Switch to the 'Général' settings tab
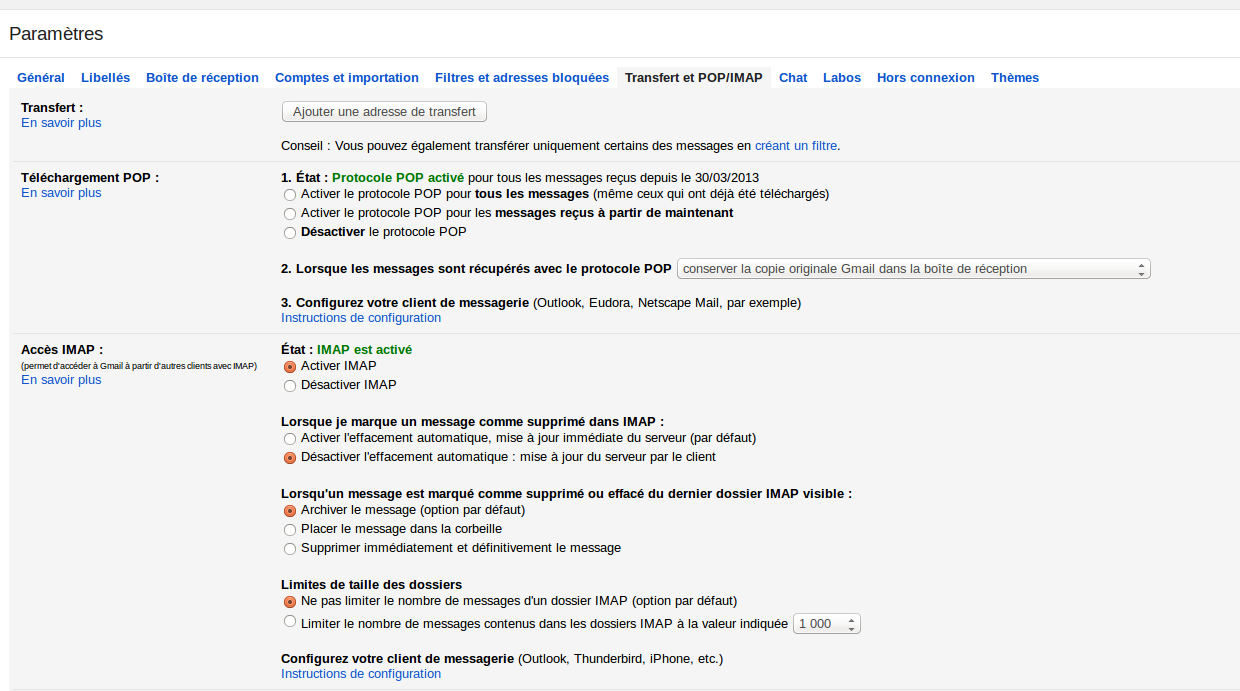 point(41,78)
